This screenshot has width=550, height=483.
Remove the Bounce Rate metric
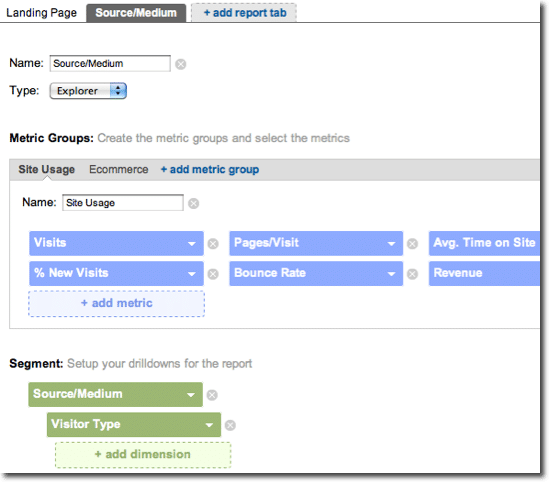point(412,274)
